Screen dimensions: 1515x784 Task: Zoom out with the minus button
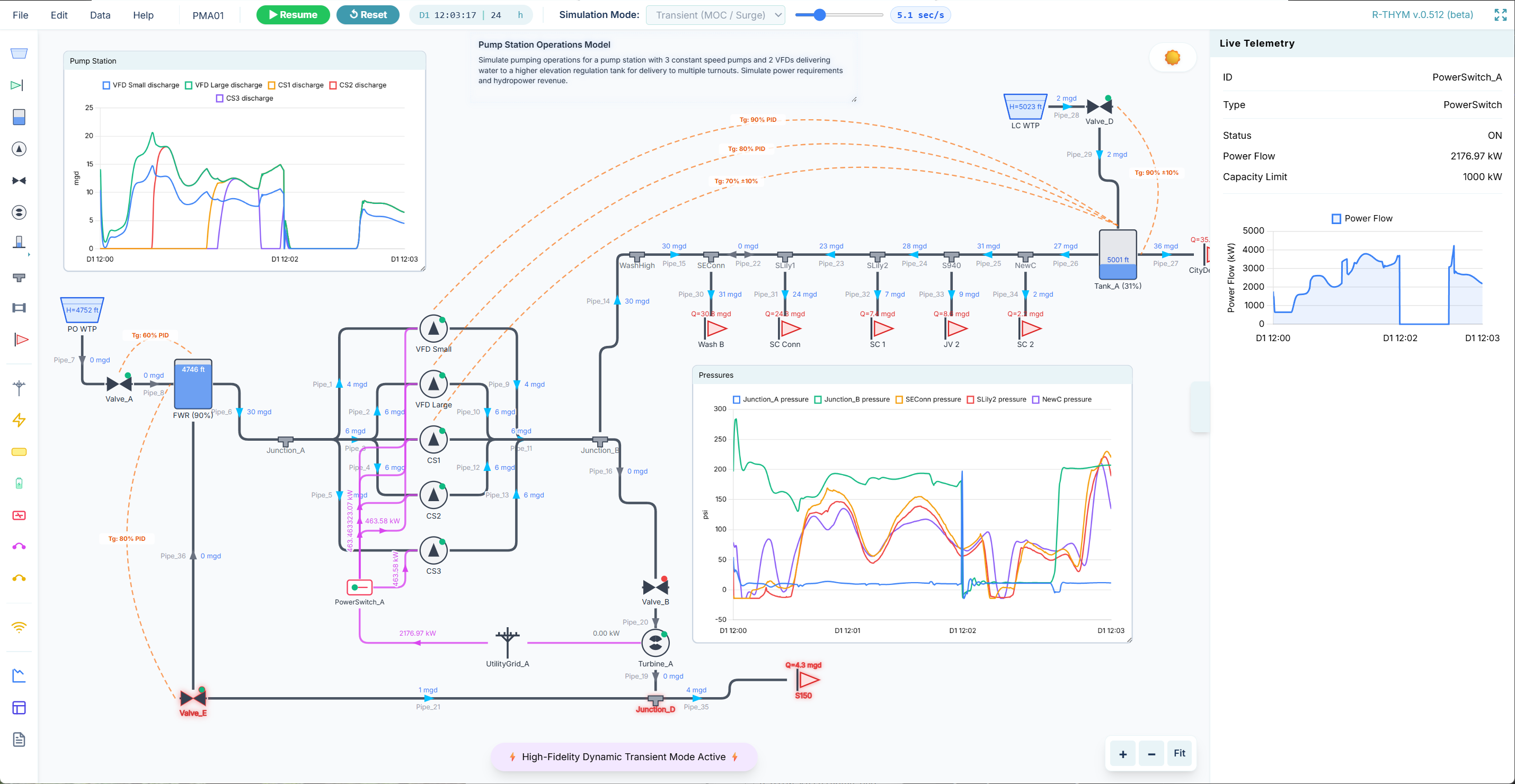[1151, 753]
